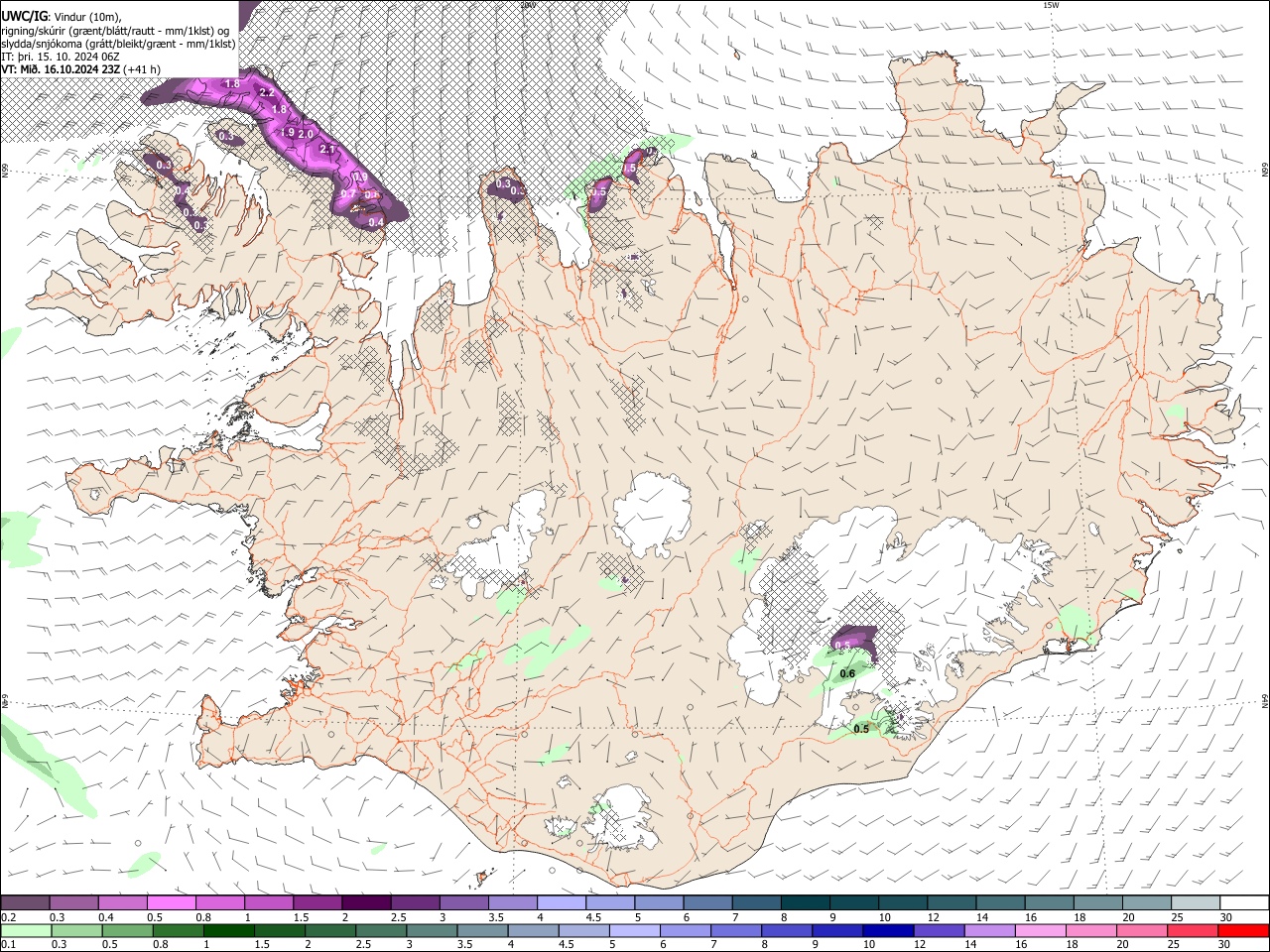1270x952 pixels.
Task: Pick the bright red 30 swatch, lower scale
Action: 1244,931
